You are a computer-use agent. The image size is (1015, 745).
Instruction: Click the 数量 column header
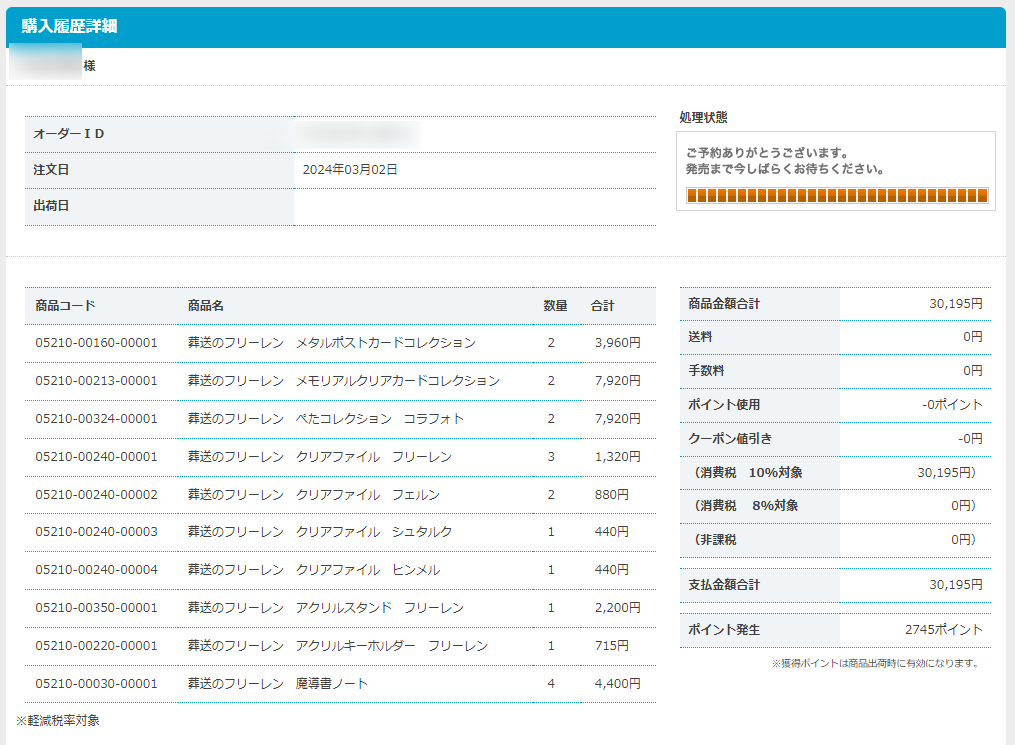coord(555,306)
